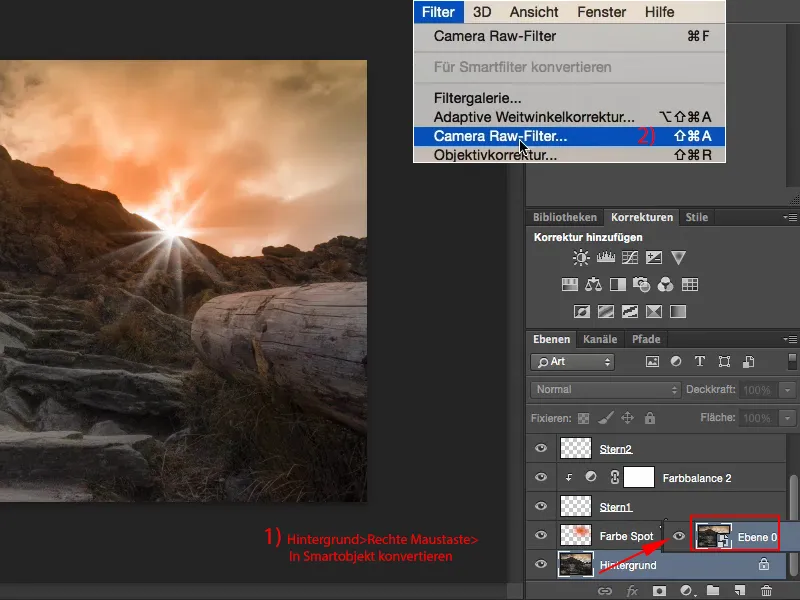Add a Curves adjustment layer
This screenshot has width=800, height=600.
(629, 259)
